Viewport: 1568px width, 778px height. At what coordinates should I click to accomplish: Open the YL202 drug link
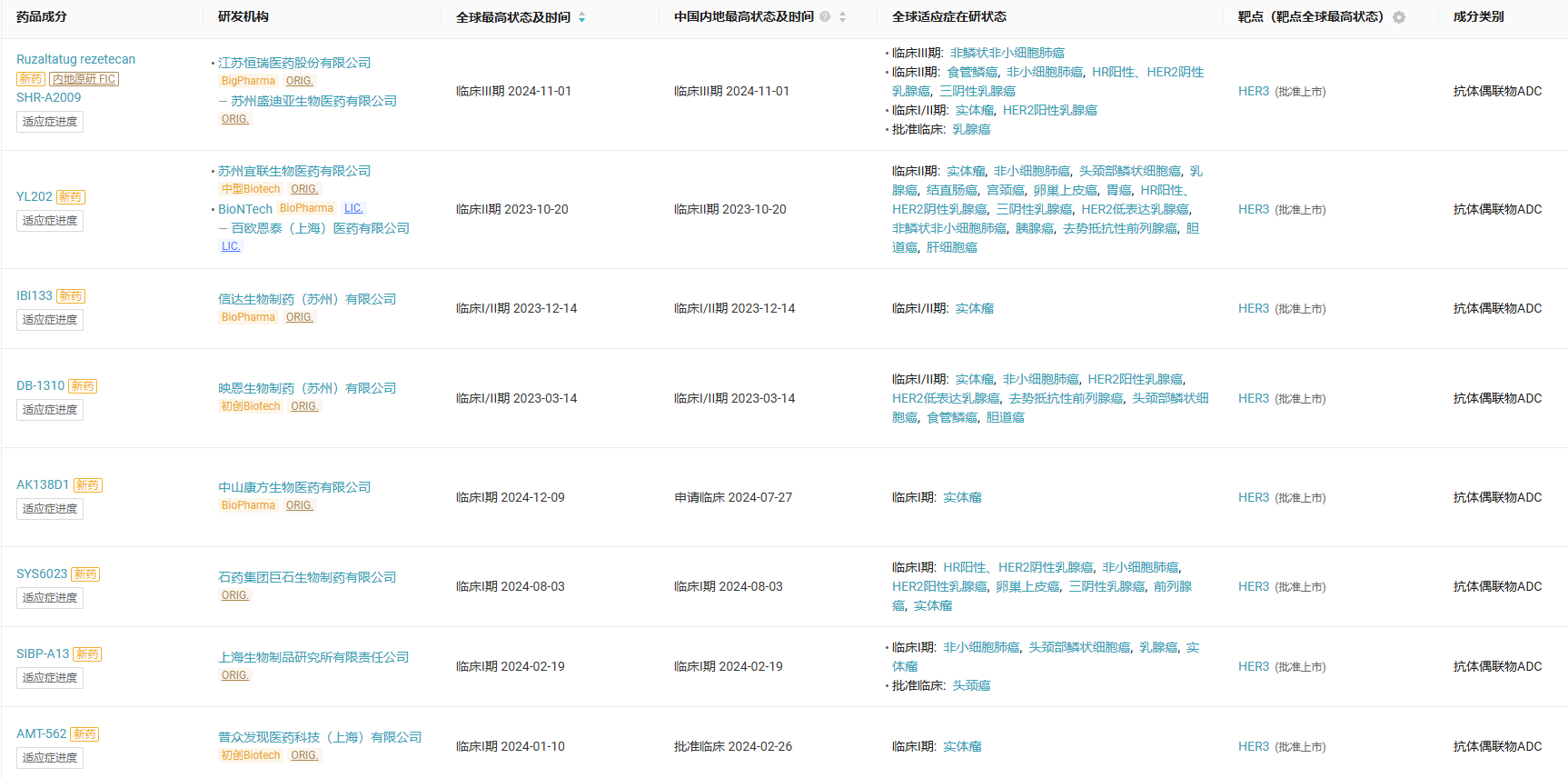coord(35,196)
